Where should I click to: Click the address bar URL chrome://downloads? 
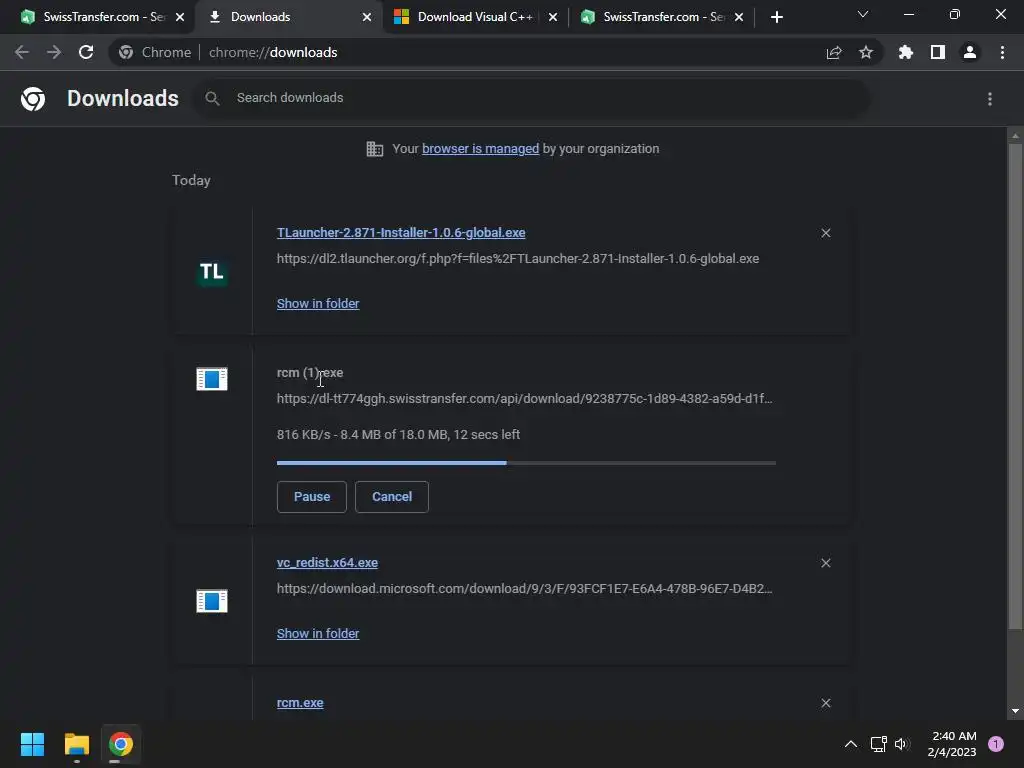point(273,52)
